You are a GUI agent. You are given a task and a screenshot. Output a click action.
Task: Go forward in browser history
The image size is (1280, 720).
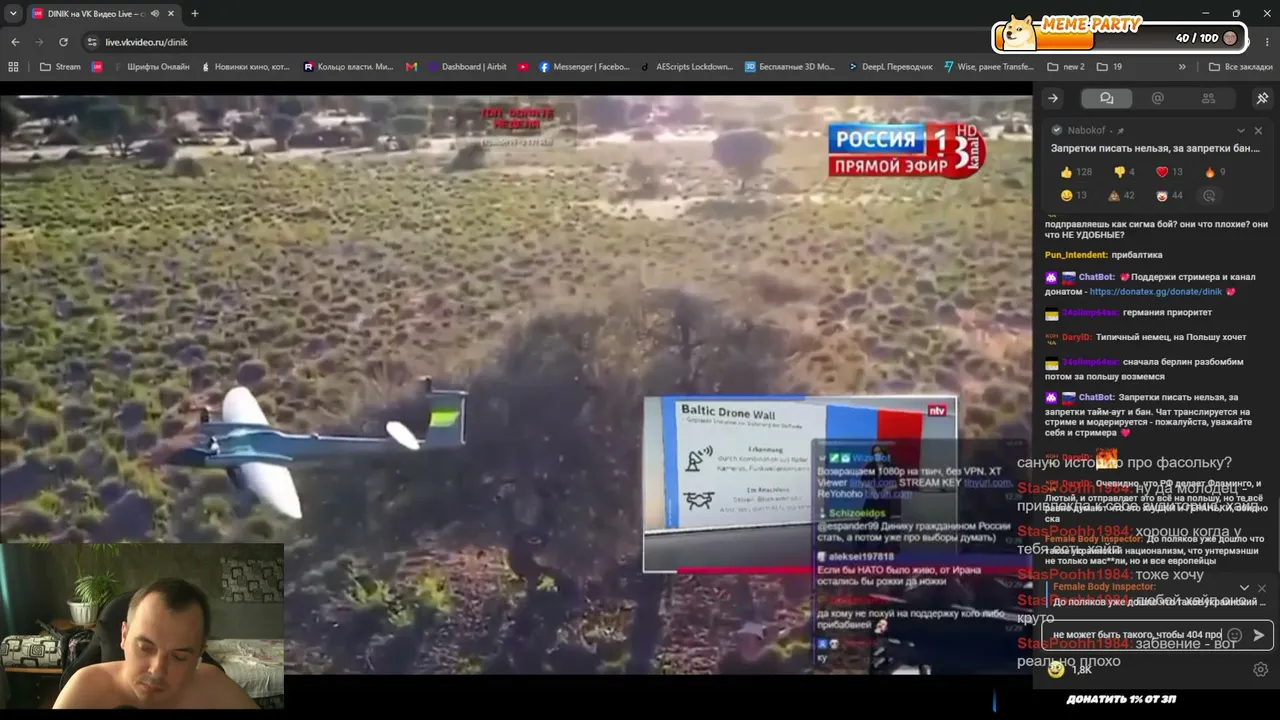pyautogui.click(x=39, y=42)
